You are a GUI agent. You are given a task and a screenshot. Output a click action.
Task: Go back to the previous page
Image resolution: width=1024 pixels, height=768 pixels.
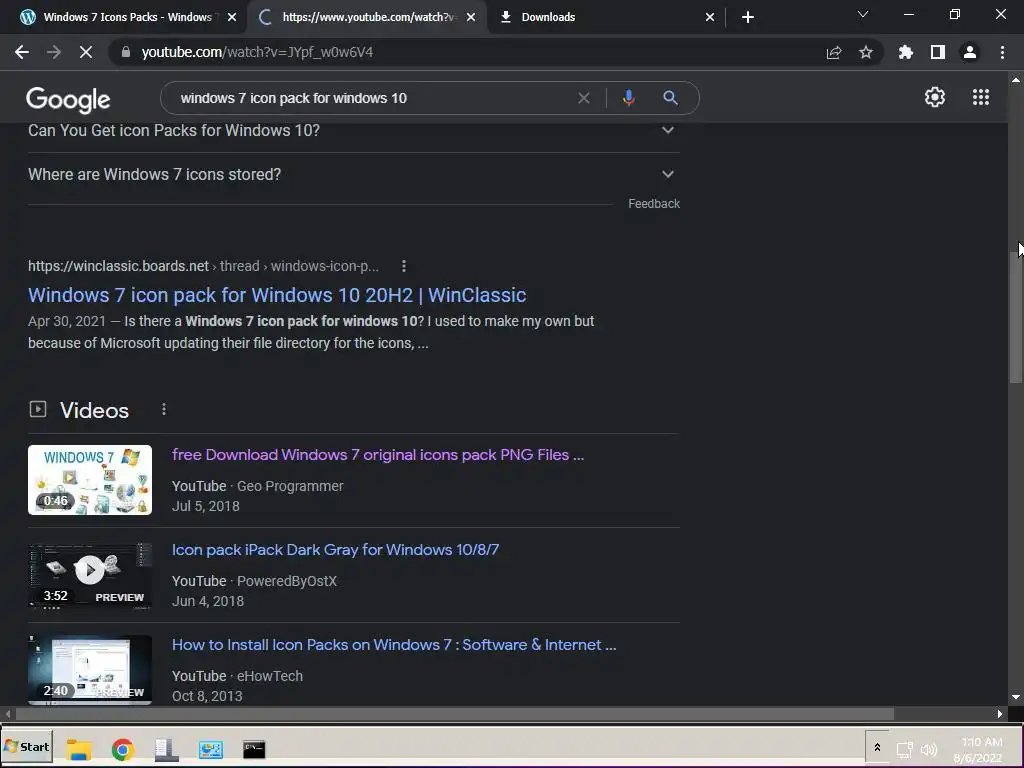tap(22, 52)
